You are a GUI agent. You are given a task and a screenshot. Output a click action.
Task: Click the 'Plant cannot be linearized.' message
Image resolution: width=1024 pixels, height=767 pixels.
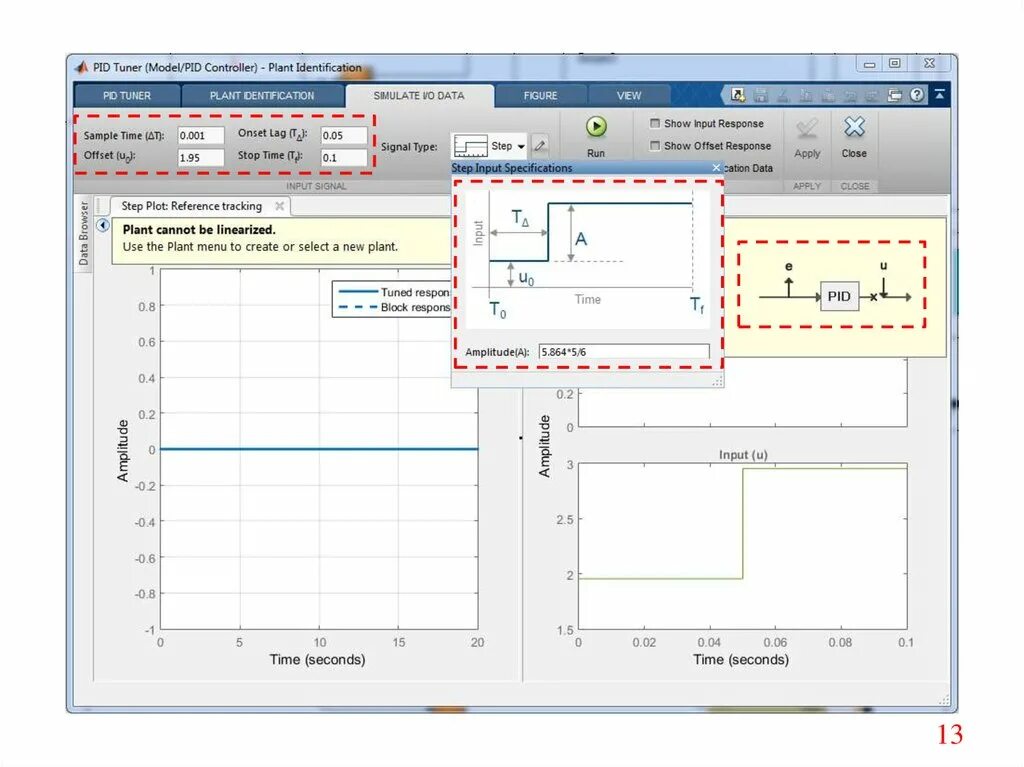[x=199, y=229]
